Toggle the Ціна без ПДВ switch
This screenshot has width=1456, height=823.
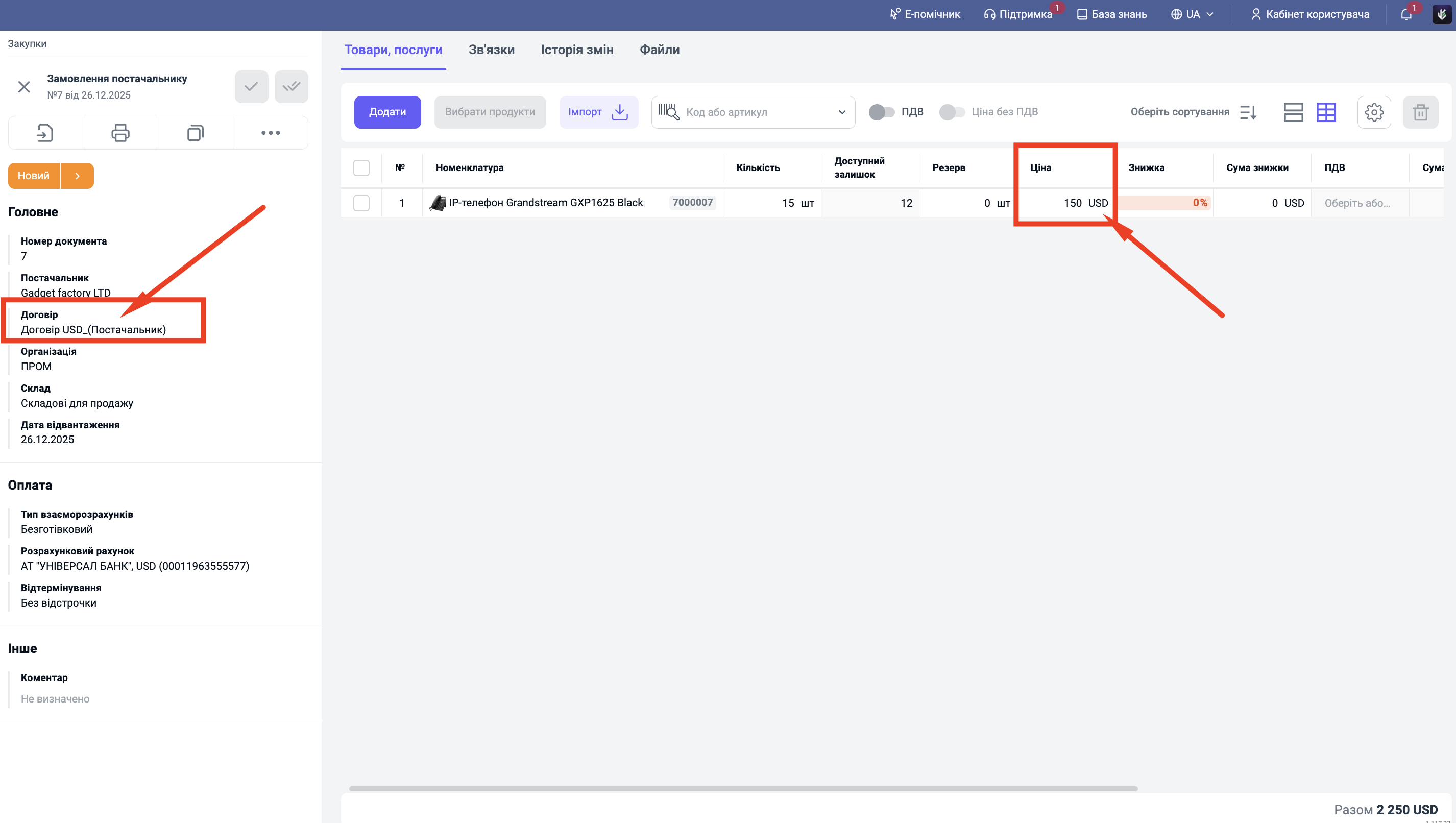click(x=952, y=112)
